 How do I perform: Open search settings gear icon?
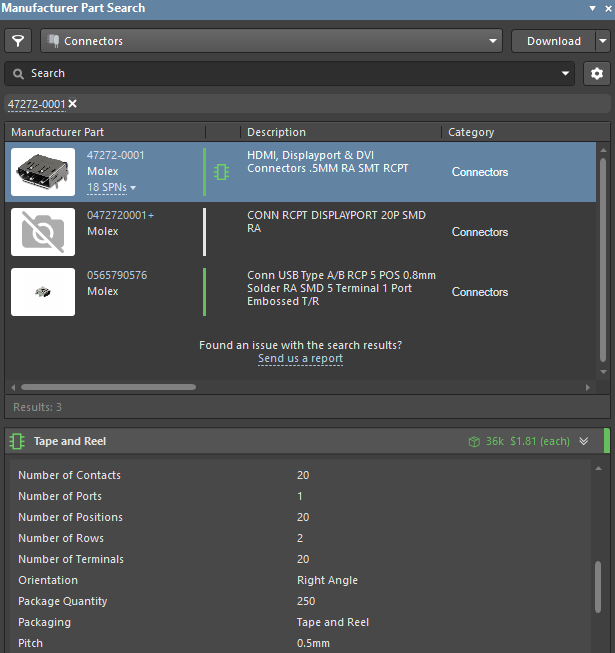coord(597,73)
